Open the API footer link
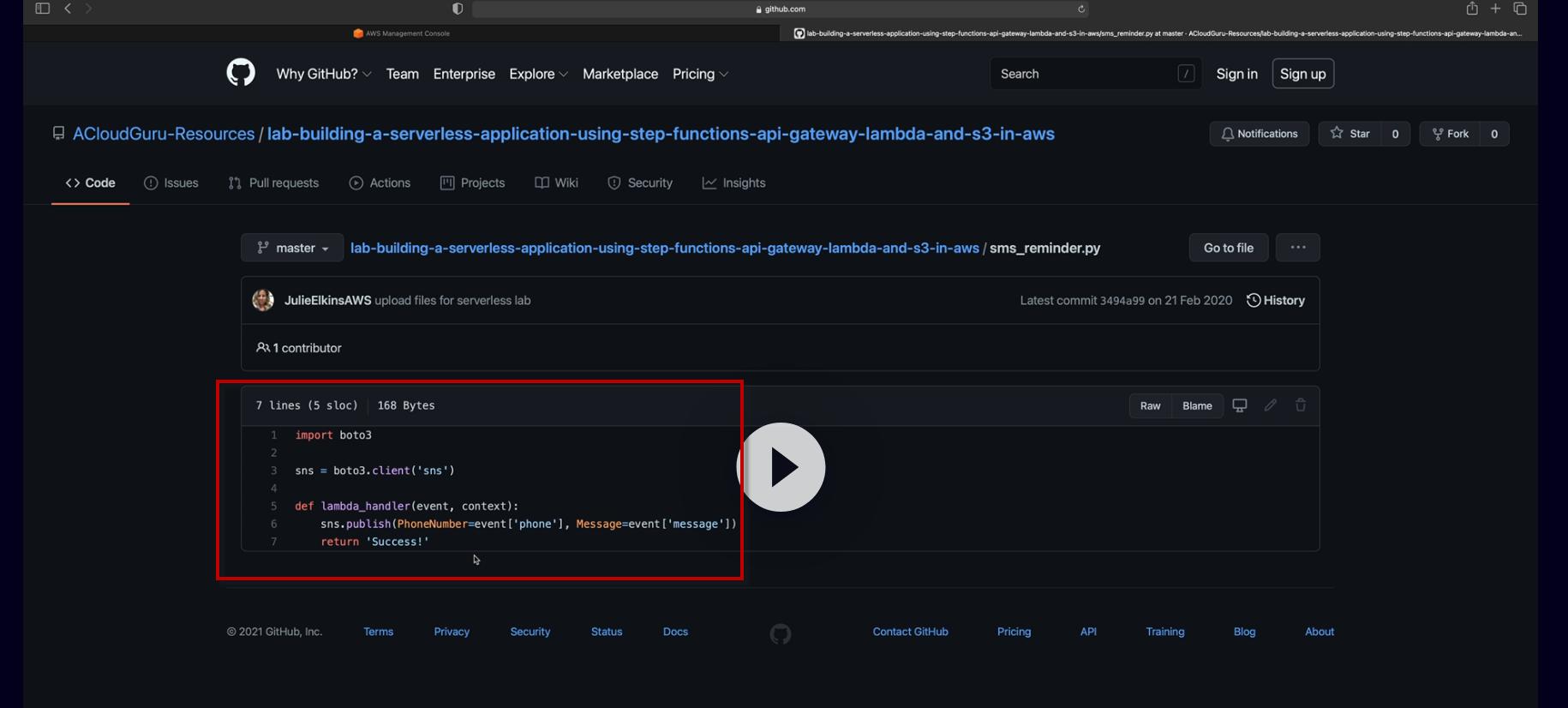 coord(1088,632)
